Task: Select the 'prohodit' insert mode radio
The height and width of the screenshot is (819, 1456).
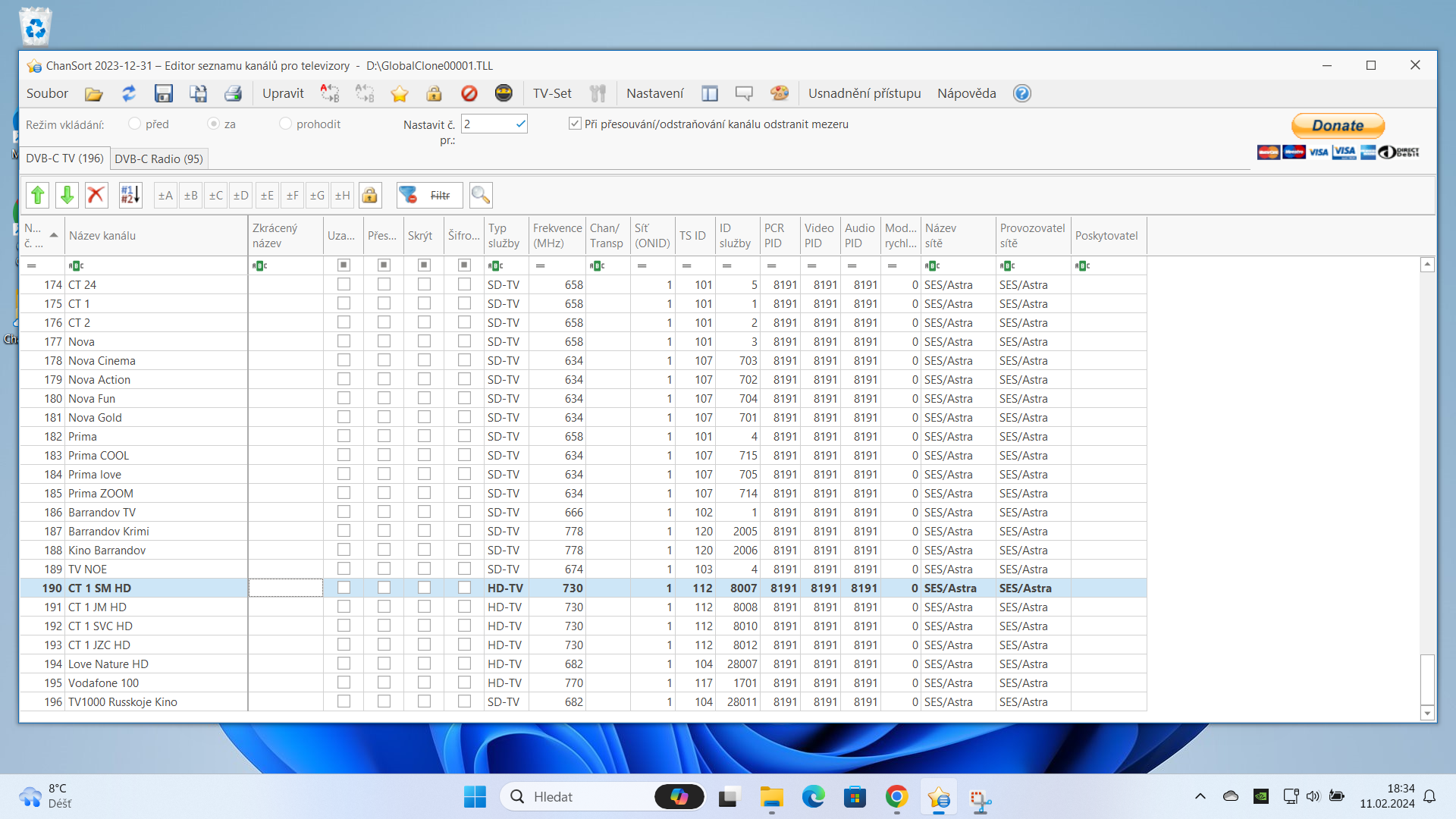Action: [285, 124]
